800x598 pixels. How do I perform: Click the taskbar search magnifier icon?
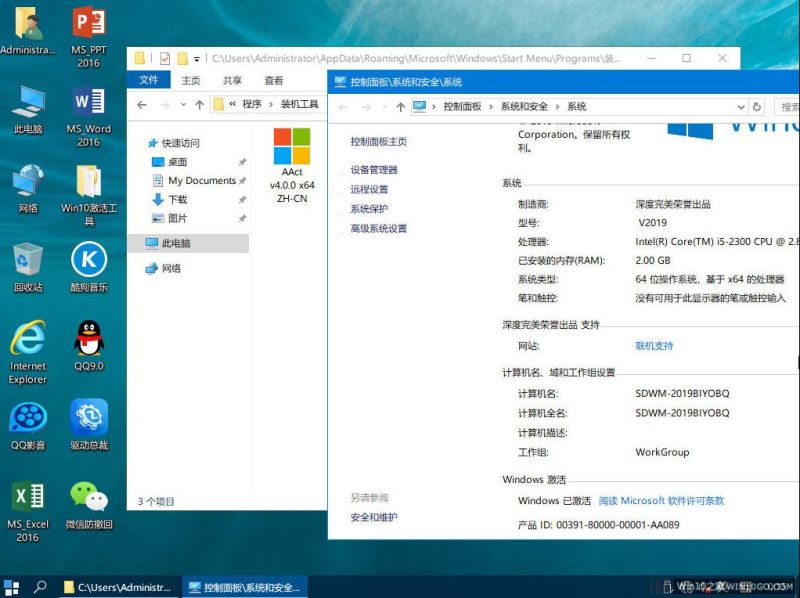pyautogui.click(x=41, y=587)
